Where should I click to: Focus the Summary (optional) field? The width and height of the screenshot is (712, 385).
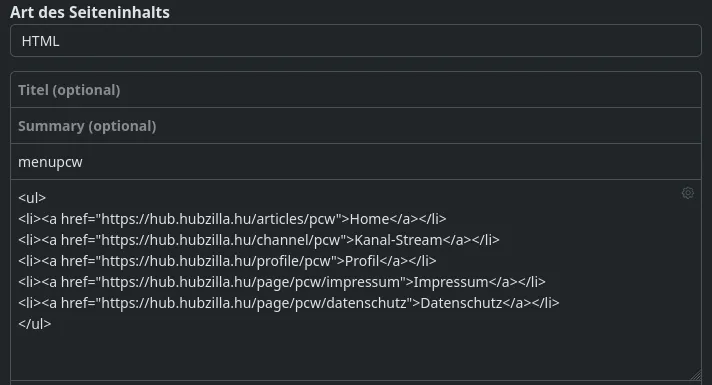356,126
